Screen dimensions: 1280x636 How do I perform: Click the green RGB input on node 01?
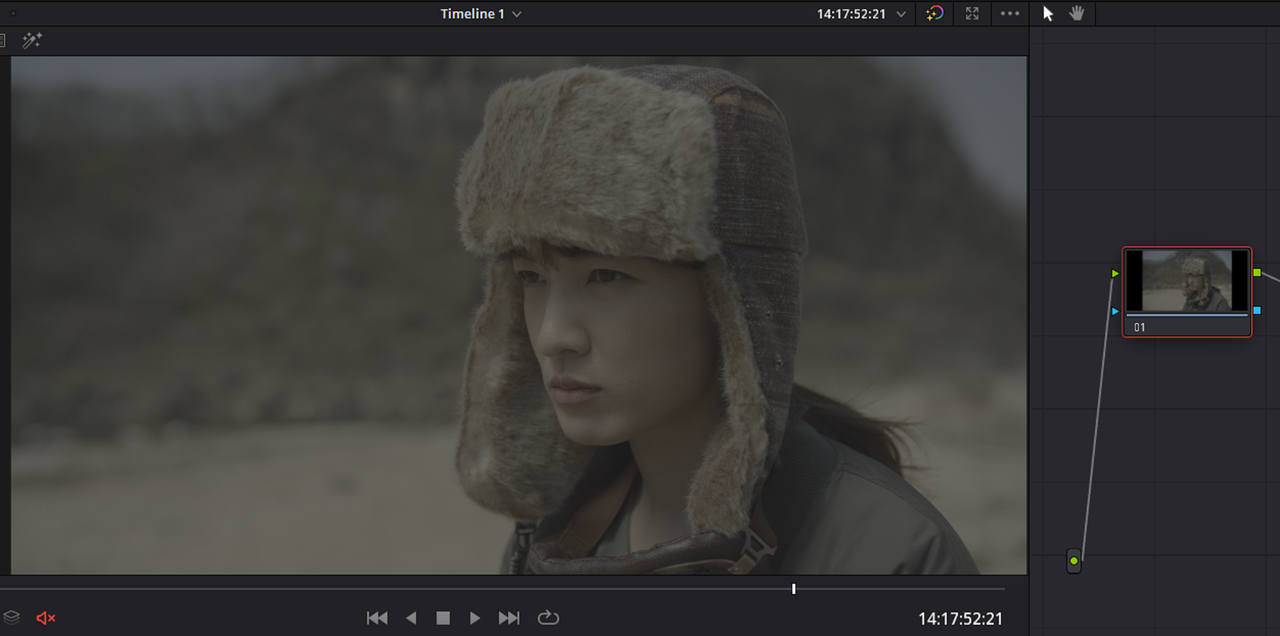pyautogui.click(x=1115, y=273)
